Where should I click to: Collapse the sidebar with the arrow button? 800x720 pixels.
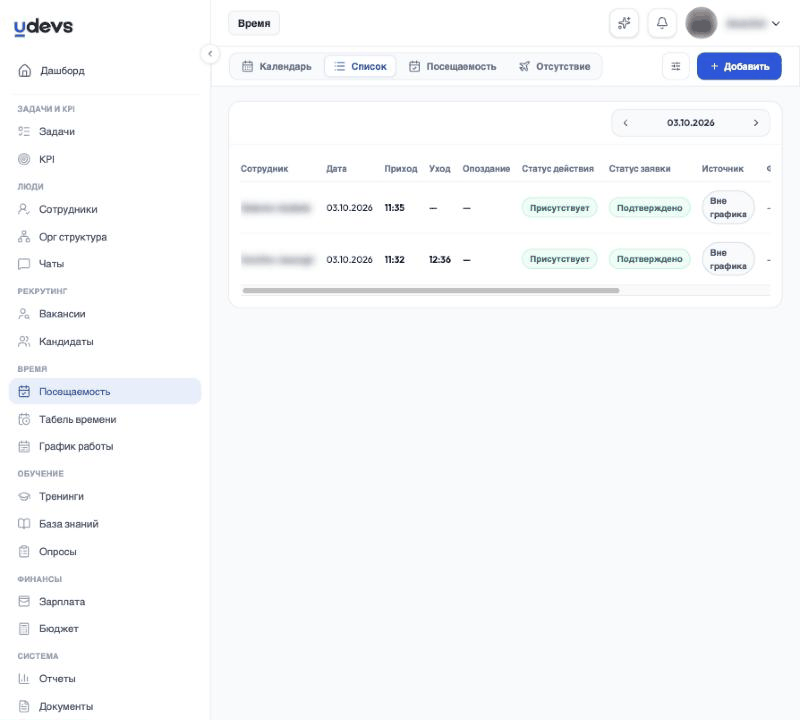click(x=210, y=54)
